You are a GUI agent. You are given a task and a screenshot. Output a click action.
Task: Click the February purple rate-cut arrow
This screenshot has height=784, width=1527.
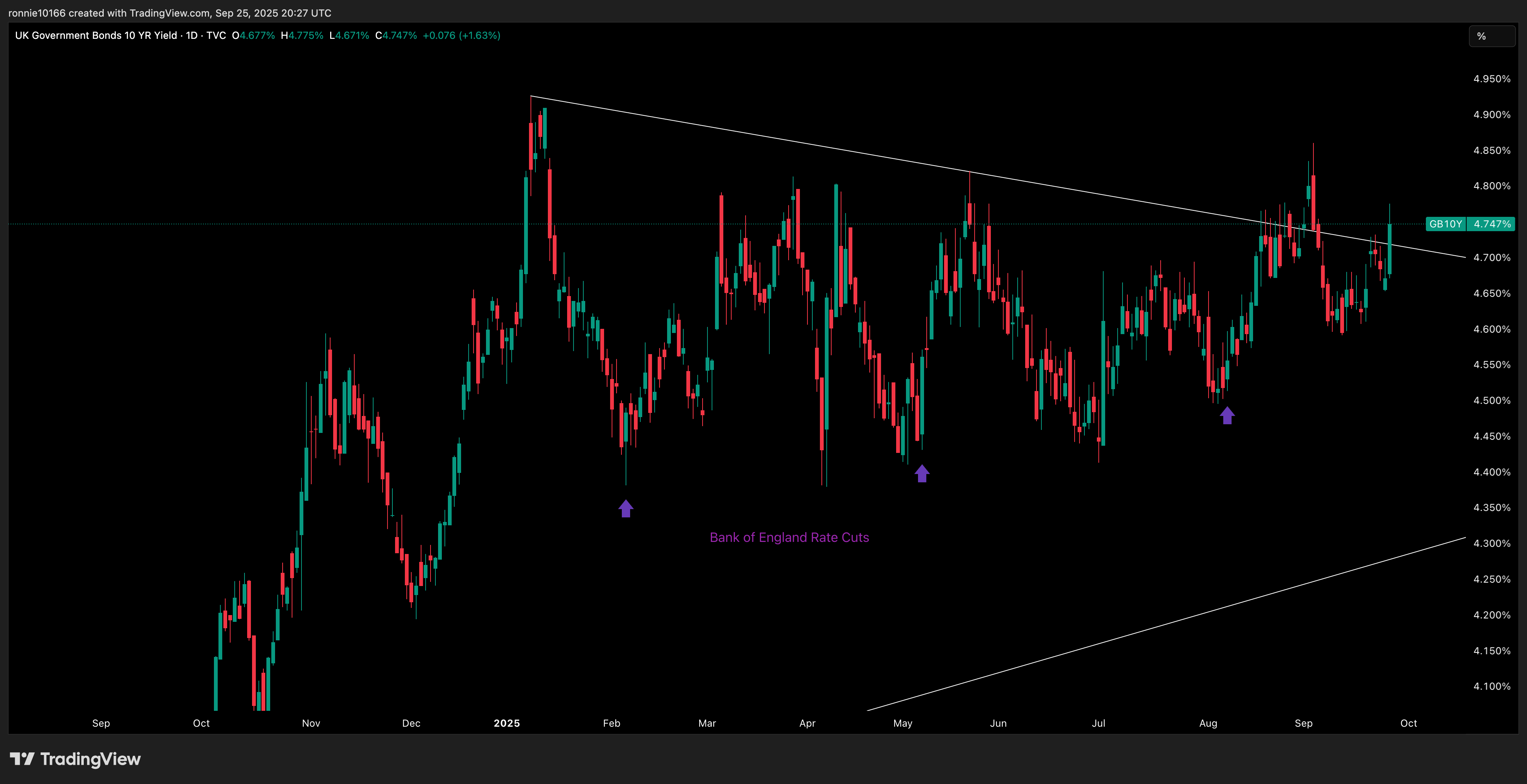point(626,508)
